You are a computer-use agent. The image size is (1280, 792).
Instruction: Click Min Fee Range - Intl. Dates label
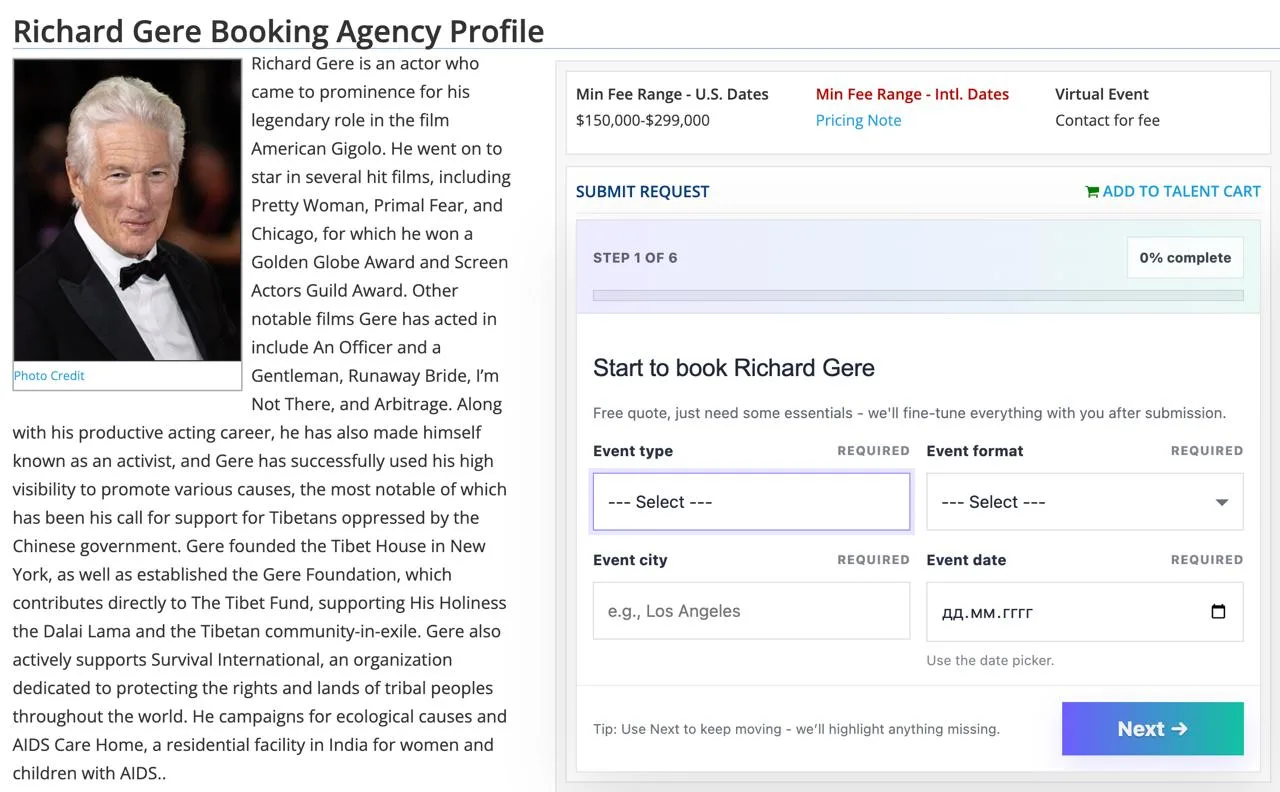(x=912, y=94)
